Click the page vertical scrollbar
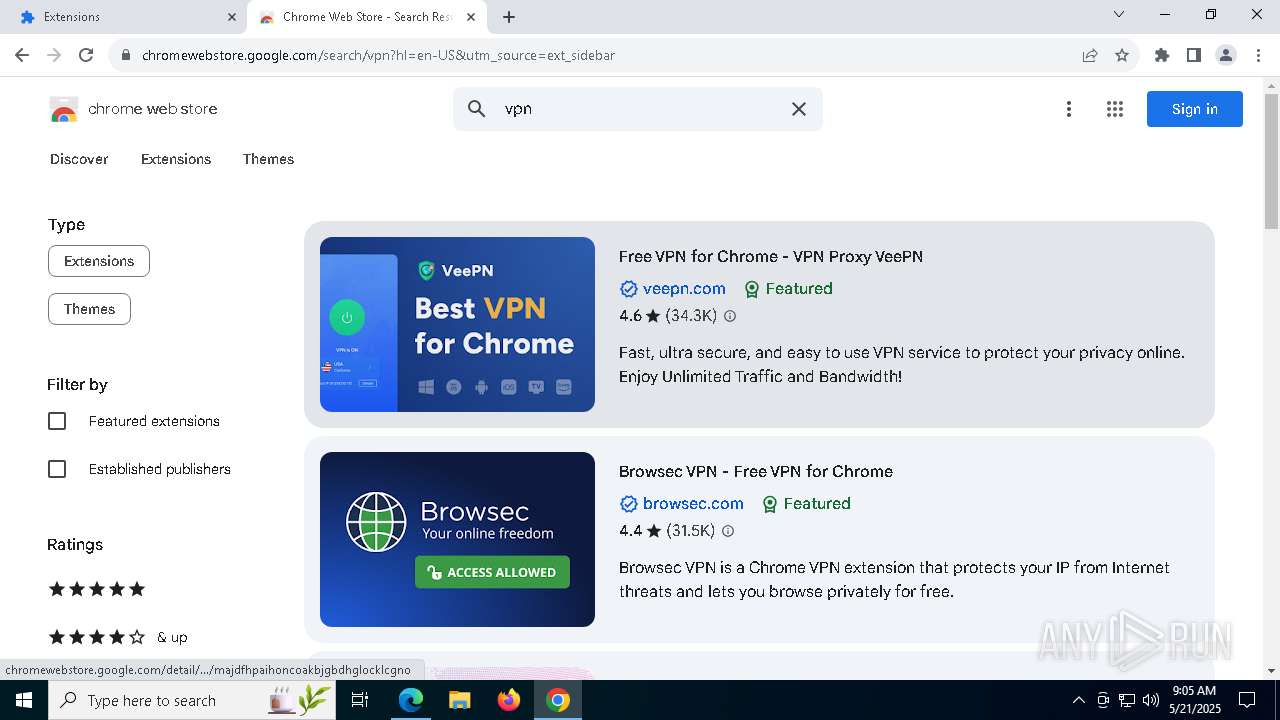1280x720 pixels. [1271, 162]
